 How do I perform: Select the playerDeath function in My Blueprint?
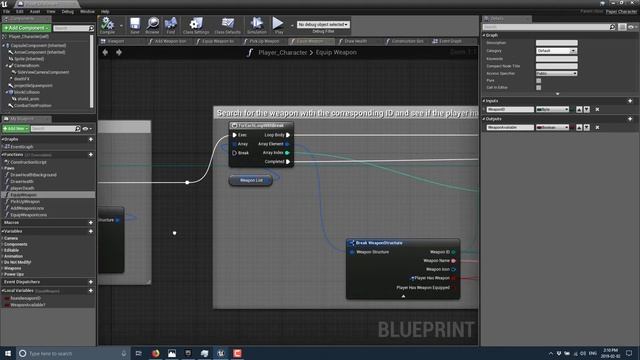click(x=22, y=188)
